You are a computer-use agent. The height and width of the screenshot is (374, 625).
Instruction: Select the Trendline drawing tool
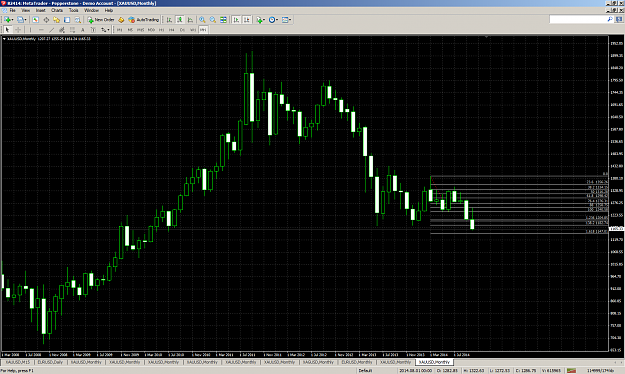[51, 30]
